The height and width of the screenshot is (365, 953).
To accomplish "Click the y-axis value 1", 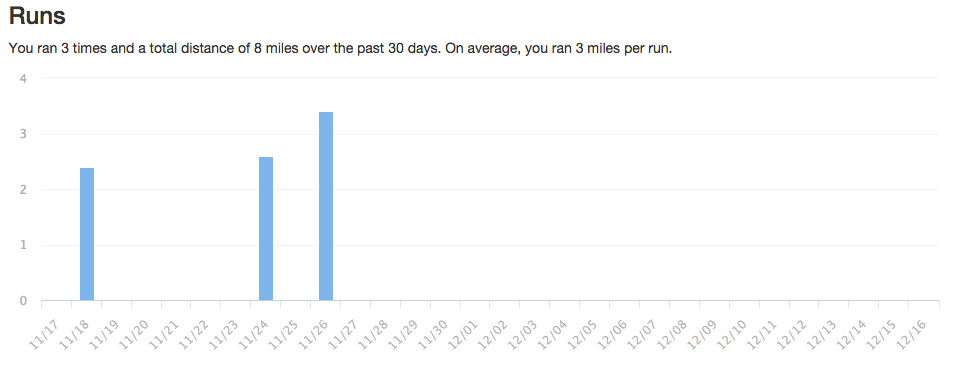I will pos(23,245).
